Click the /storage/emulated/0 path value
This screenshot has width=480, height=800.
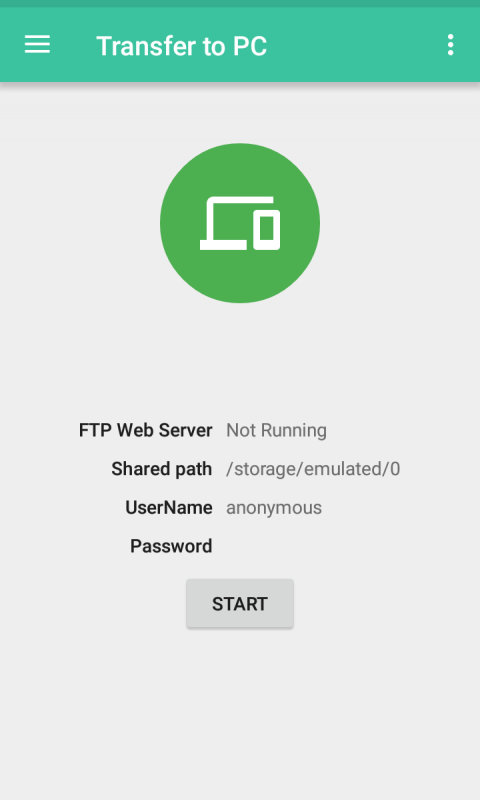pyautogui.click(x=313, y=469)
